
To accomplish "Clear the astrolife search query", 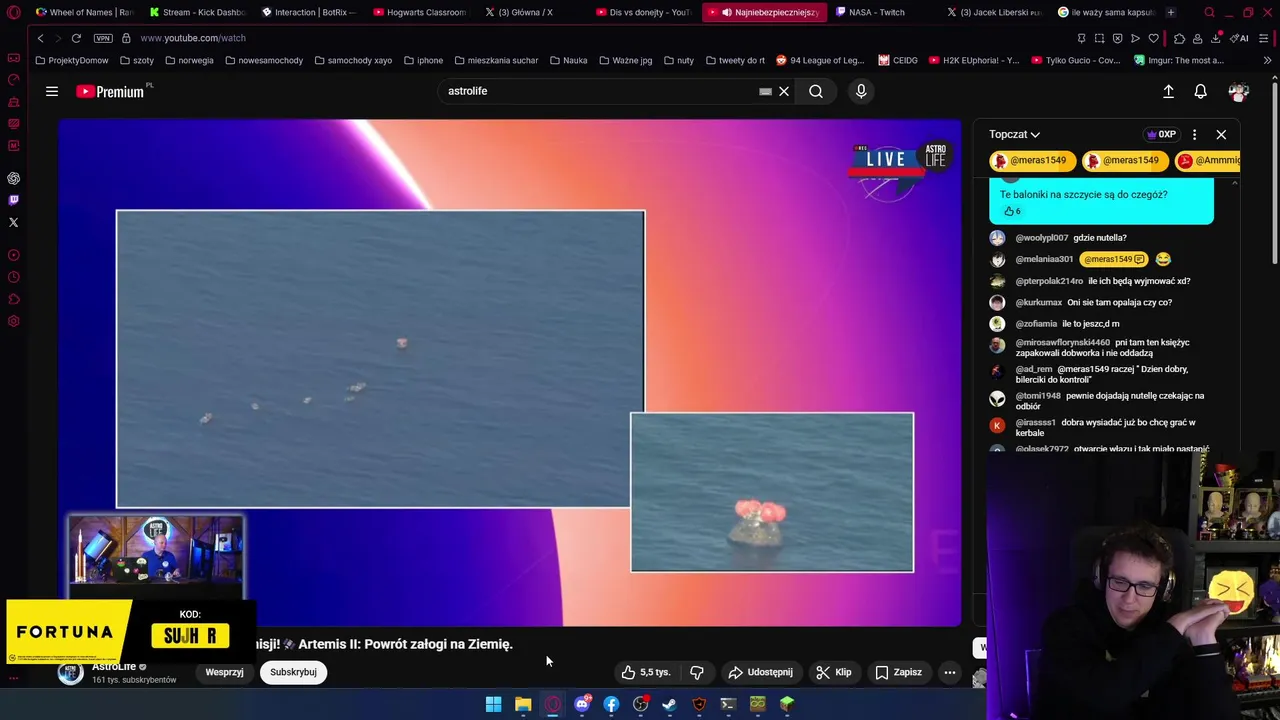I will coord(784,91).
